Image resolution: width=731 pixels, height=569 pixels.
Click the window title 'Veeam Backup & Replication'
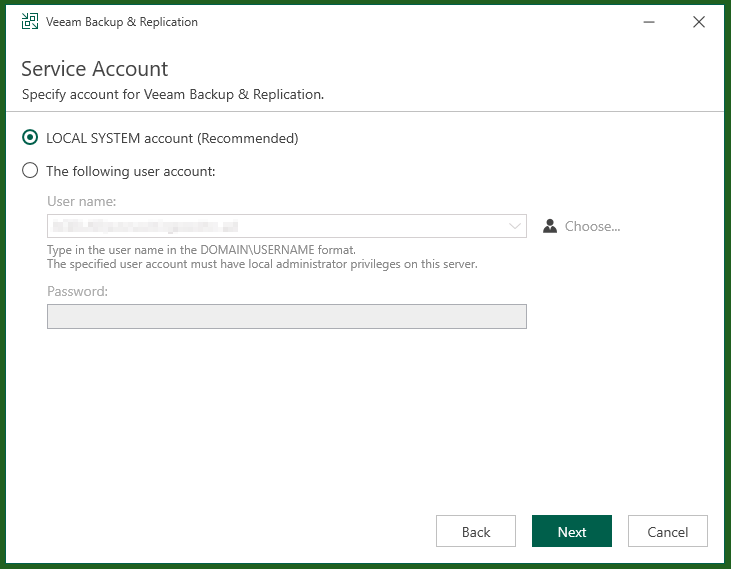[122, 22]
